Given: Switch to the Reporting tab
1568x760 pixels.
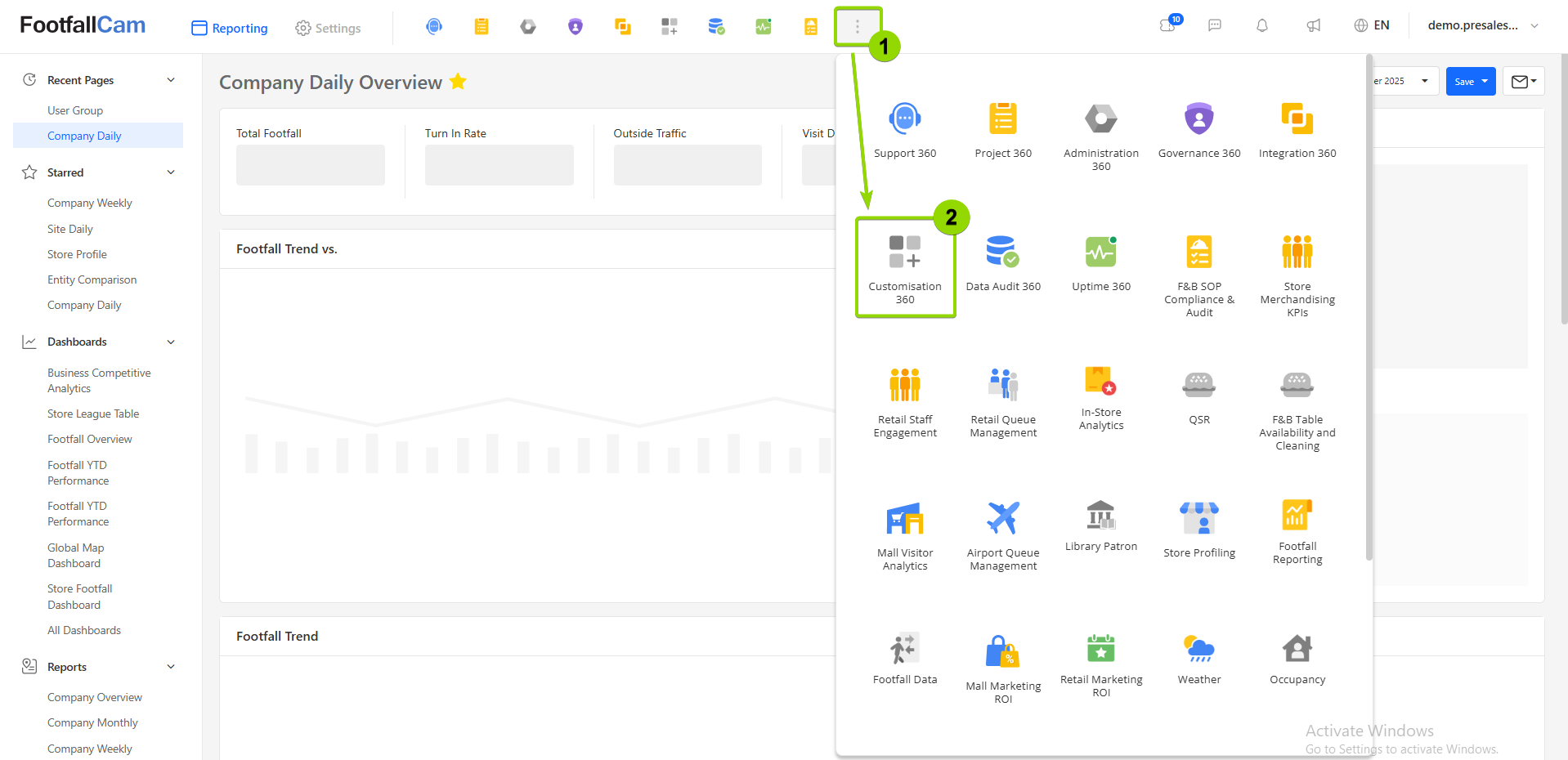Looking at the screenshot, I should click(x=230, y=28).
